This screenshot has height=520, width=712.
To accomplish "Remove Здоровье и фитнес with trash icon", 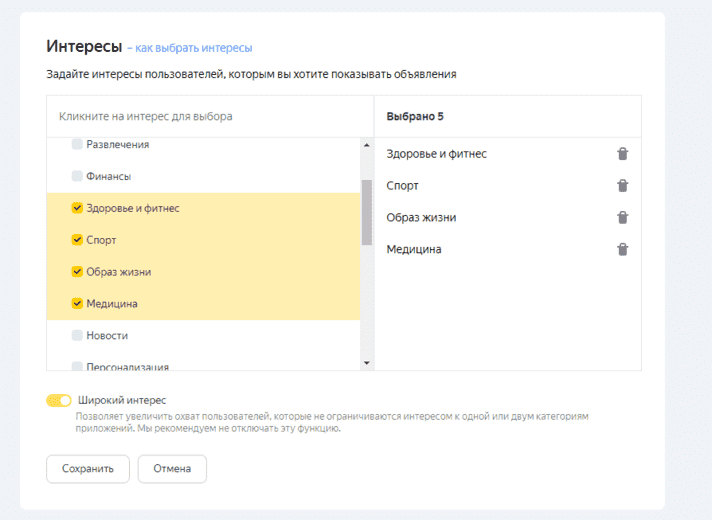I will [623, 154].
